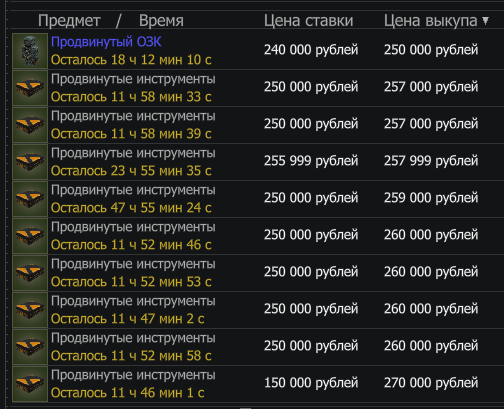Screen dimensions: 504x409
Task: Select bid price 255 999 рублей
Action: click(x=311, y=161)
